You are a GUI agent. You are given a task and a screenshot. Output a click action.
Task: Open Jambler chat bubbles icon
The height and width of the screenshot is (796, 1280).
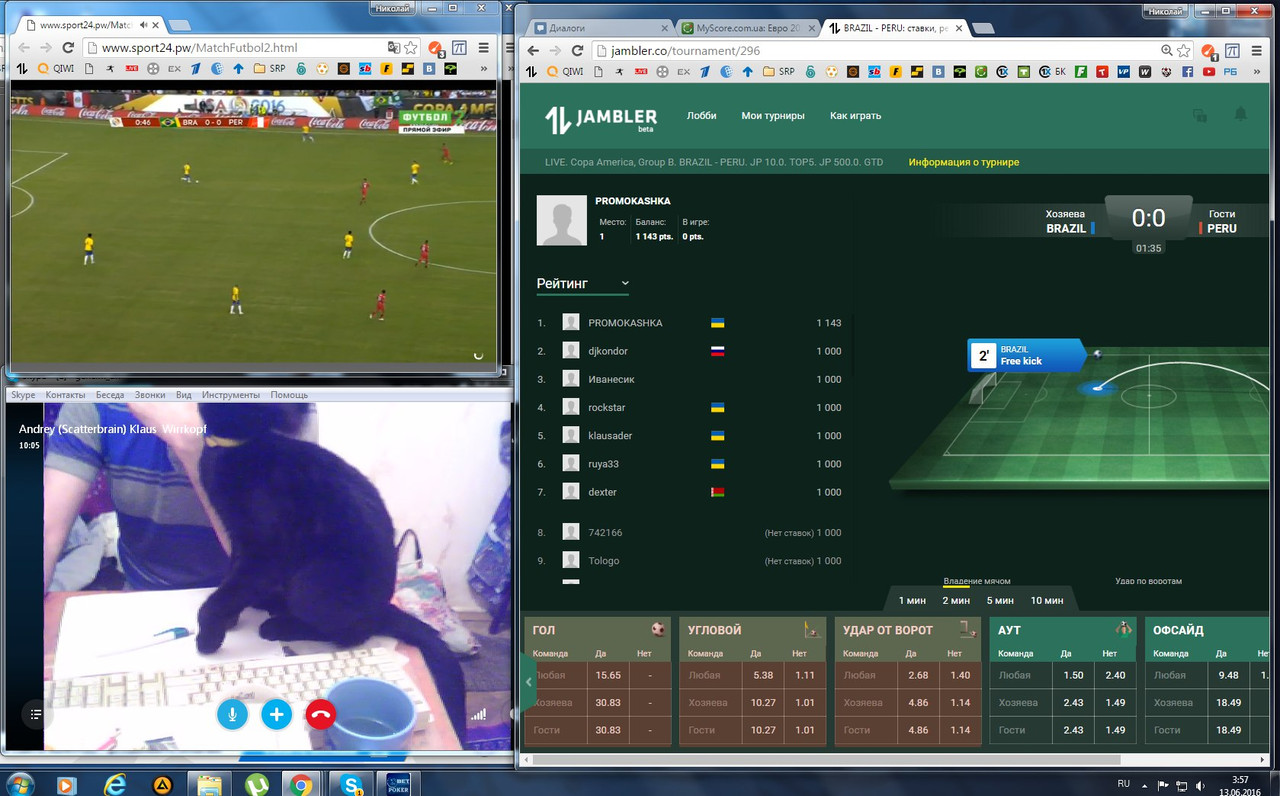click(1200, 115)
